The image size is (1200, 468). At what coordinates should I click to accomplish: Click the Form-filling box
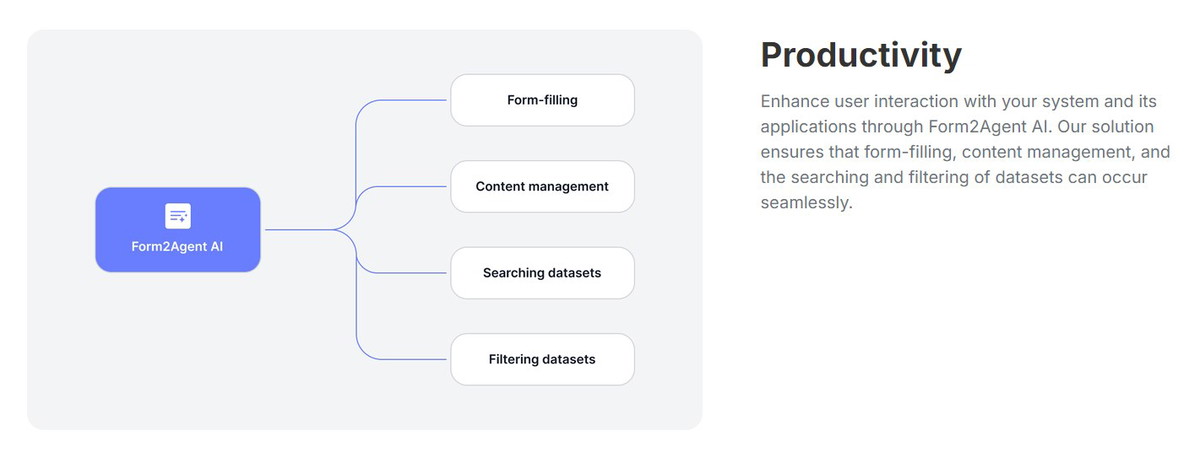click(542, 100)
